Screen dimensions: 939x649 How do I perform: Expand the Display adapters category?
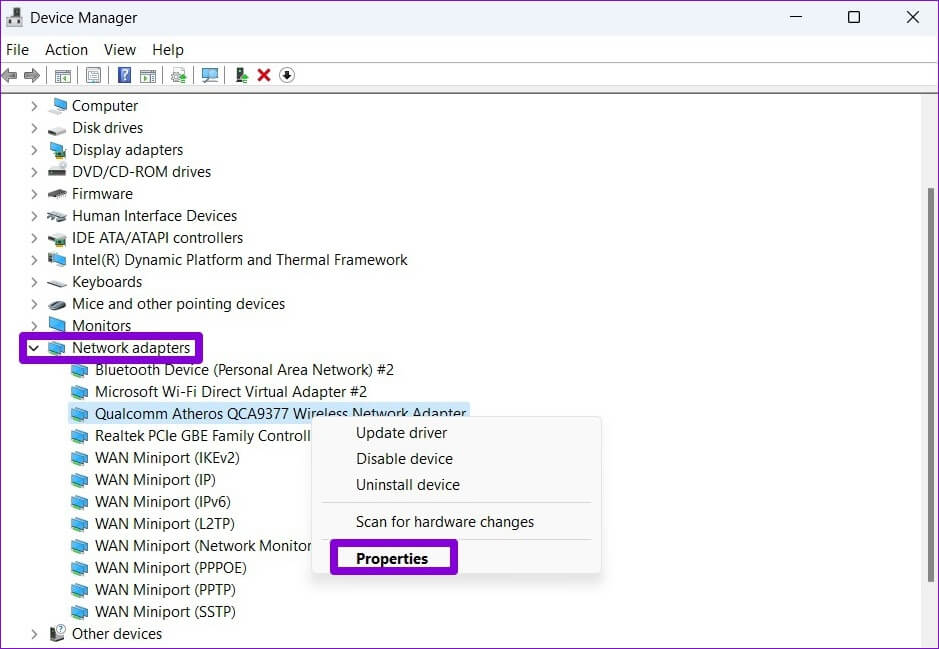pos(34,150)
